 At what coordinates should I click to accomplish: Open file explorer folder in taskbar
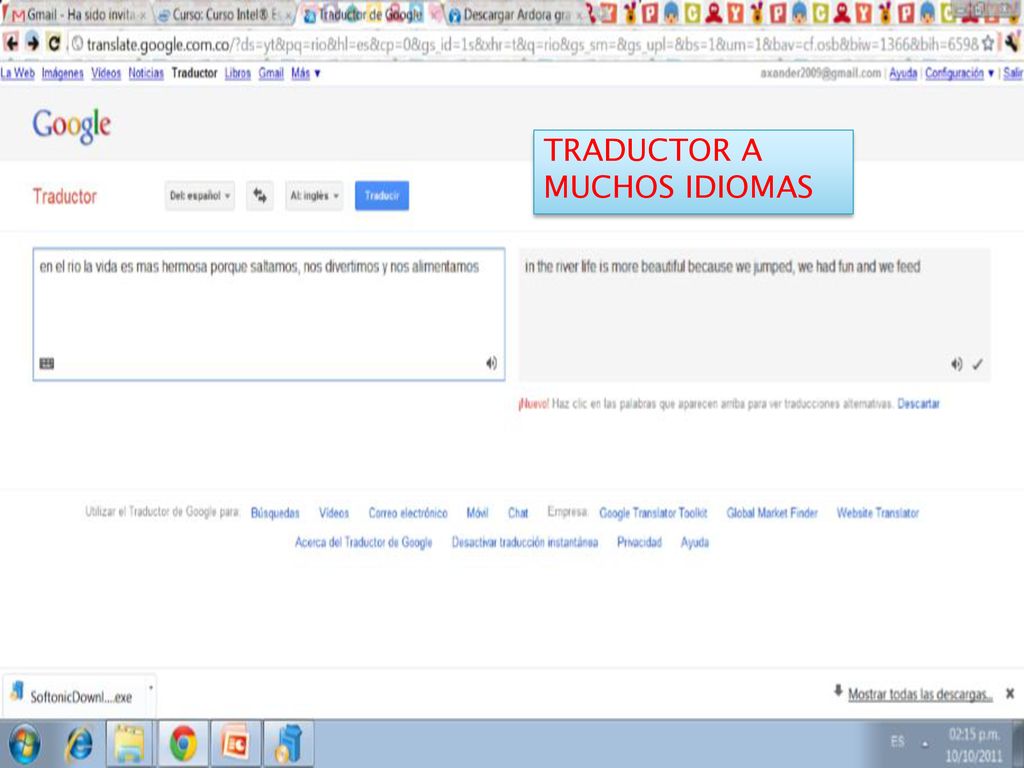pyautogui.click(x=130, y=744)
